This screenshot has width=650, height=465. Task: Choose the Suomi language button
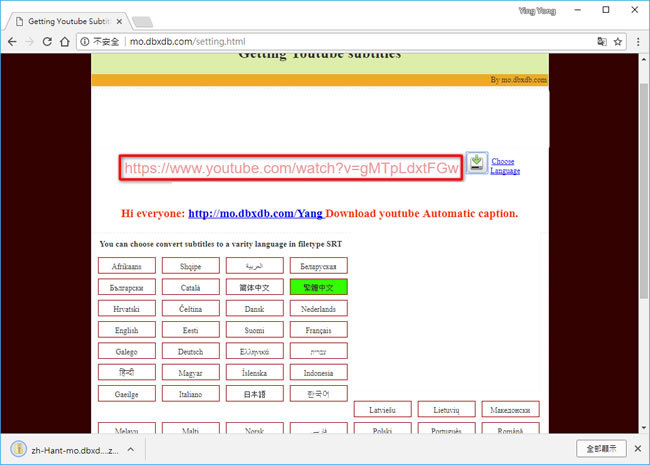[x=255, y=330]
